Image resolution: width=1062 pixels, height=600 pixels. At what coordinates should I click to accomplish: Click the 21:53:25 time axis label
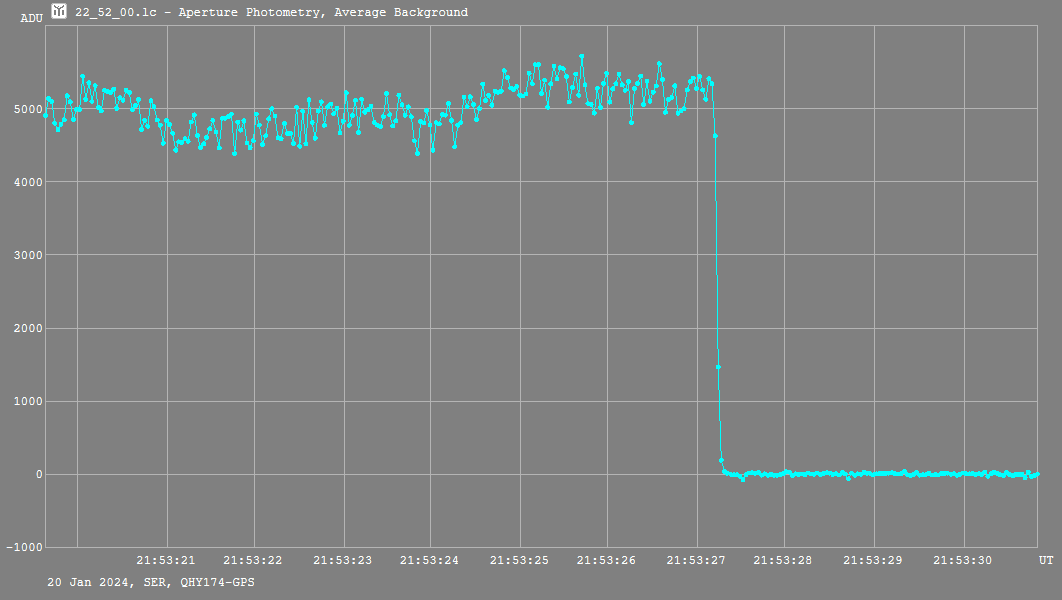click(x=519, y=561)
